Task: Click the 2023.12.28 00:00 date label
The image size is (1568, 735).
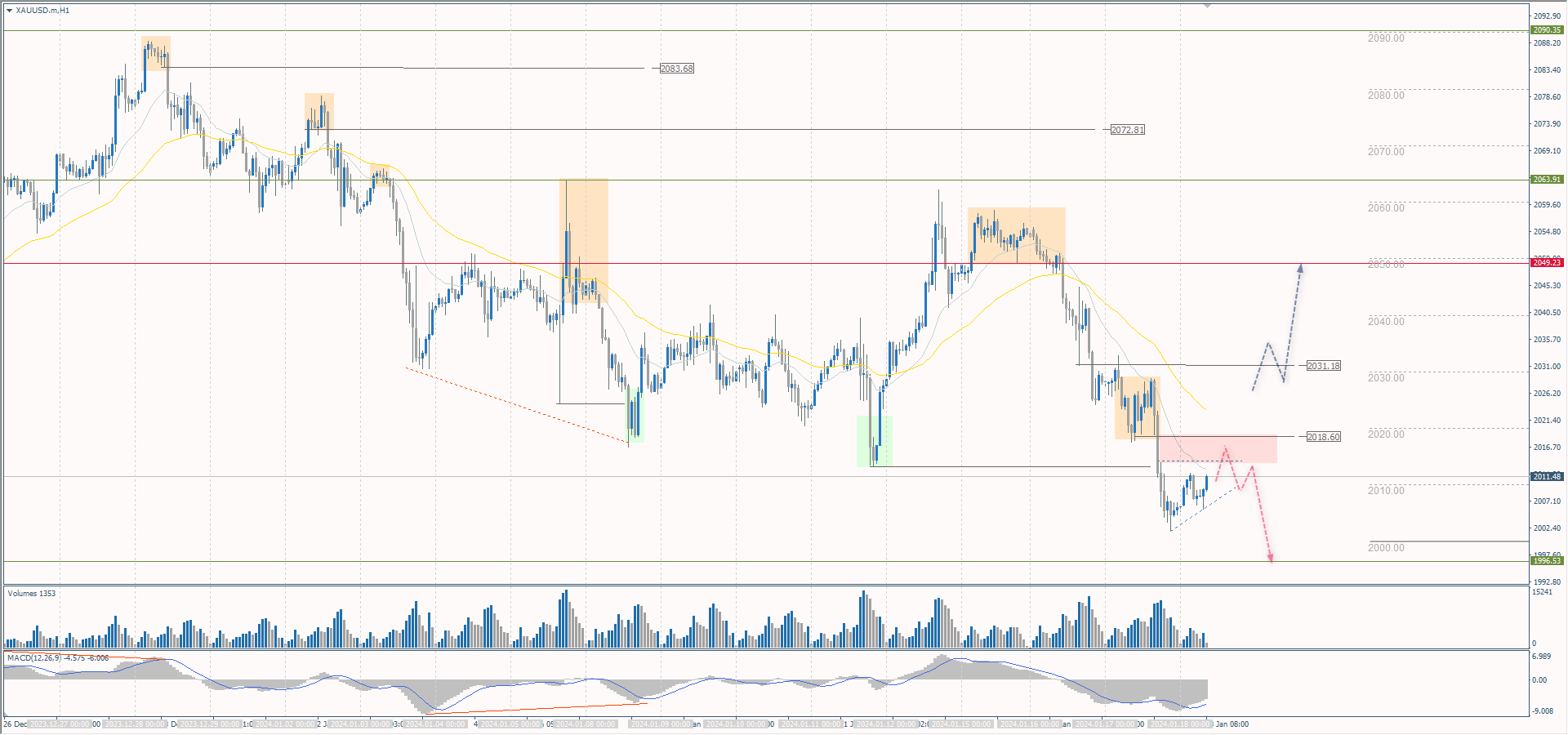Action: [136, 724]
